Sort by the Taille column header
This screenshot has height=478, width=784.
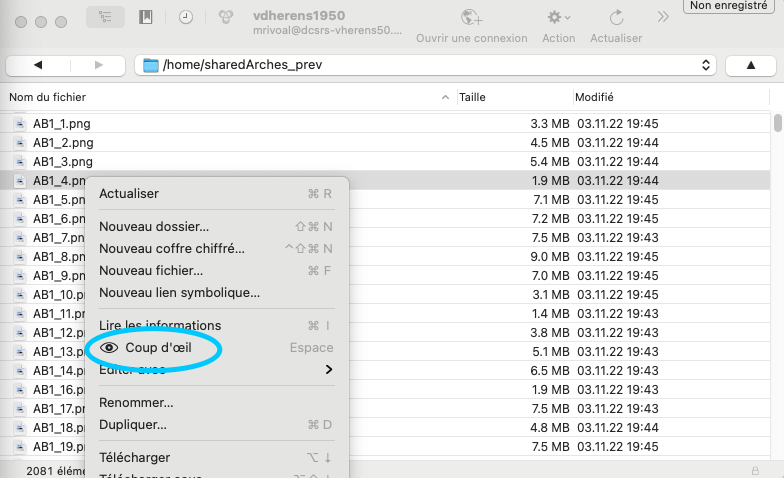(x=472, y=97)
